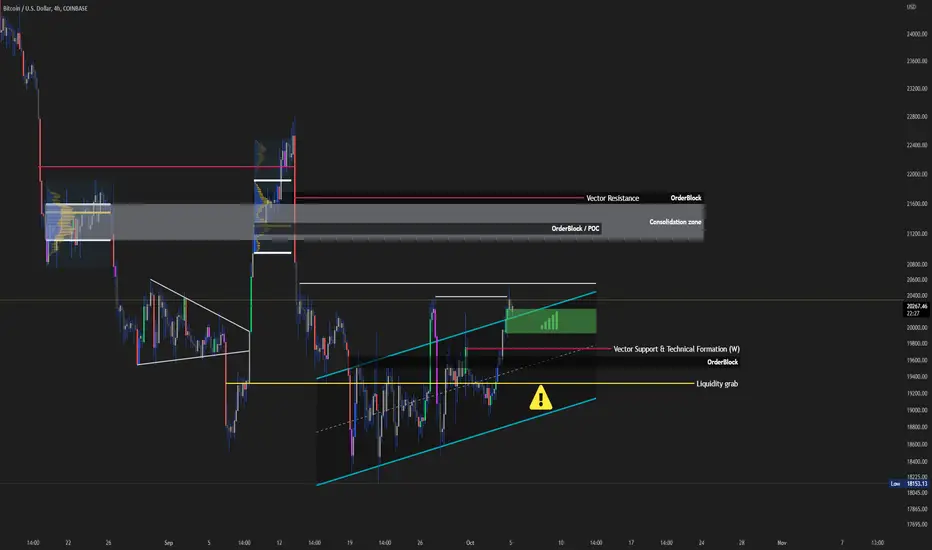This screenshot has height=550, width=932.
Task: Click the bar-chart icon inside the green box
Action: pyautogui.click(x=550, y=321)
